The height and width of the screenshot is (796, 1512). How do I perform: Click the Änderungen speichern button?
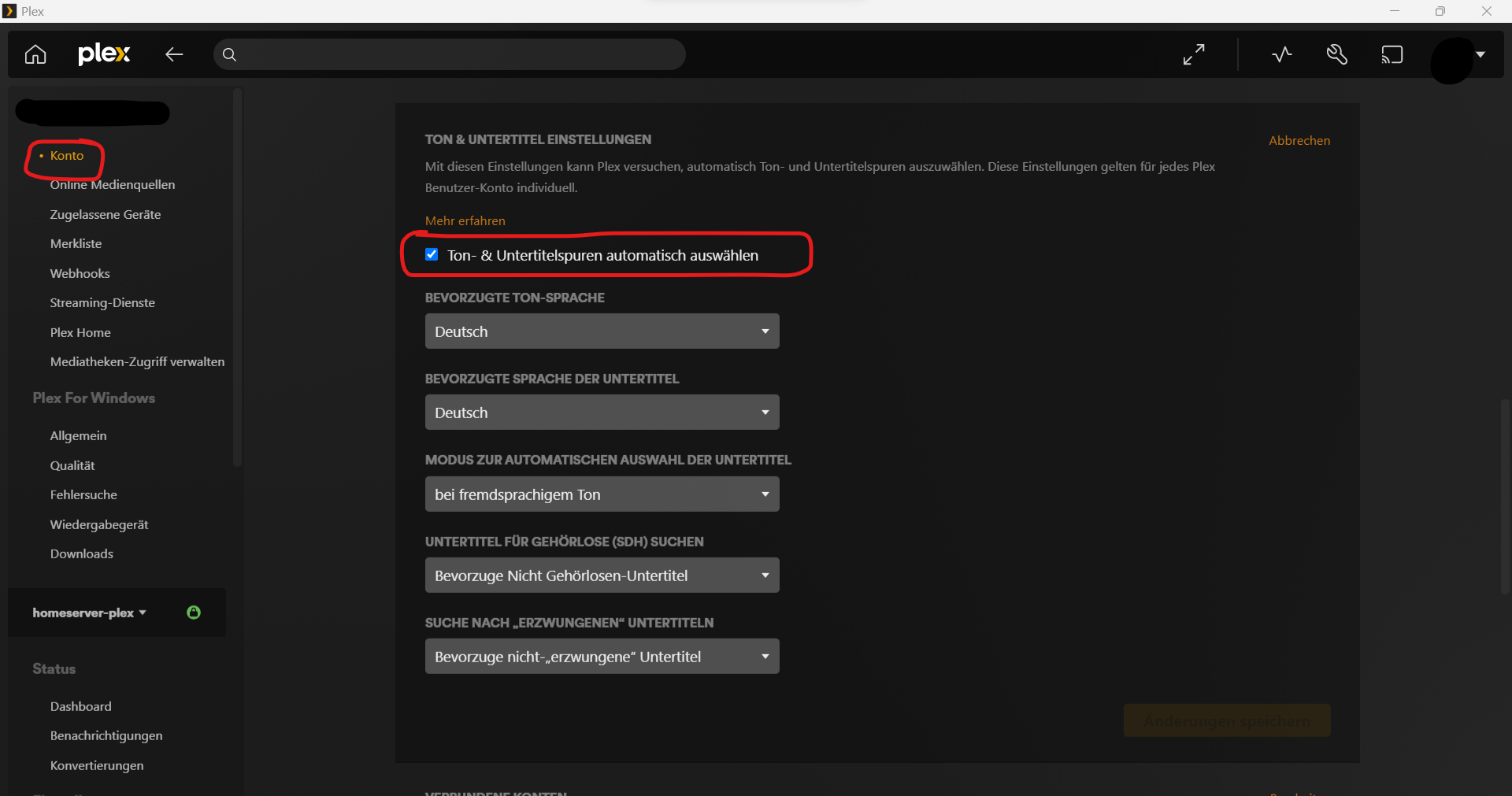pyautogui.click(x=1227, y=720)
